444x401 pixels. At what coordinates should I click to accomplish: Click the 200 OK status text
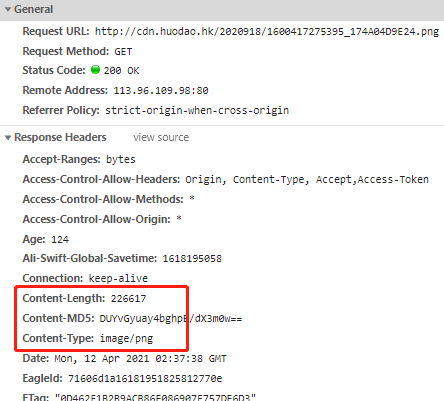(121, 71)
